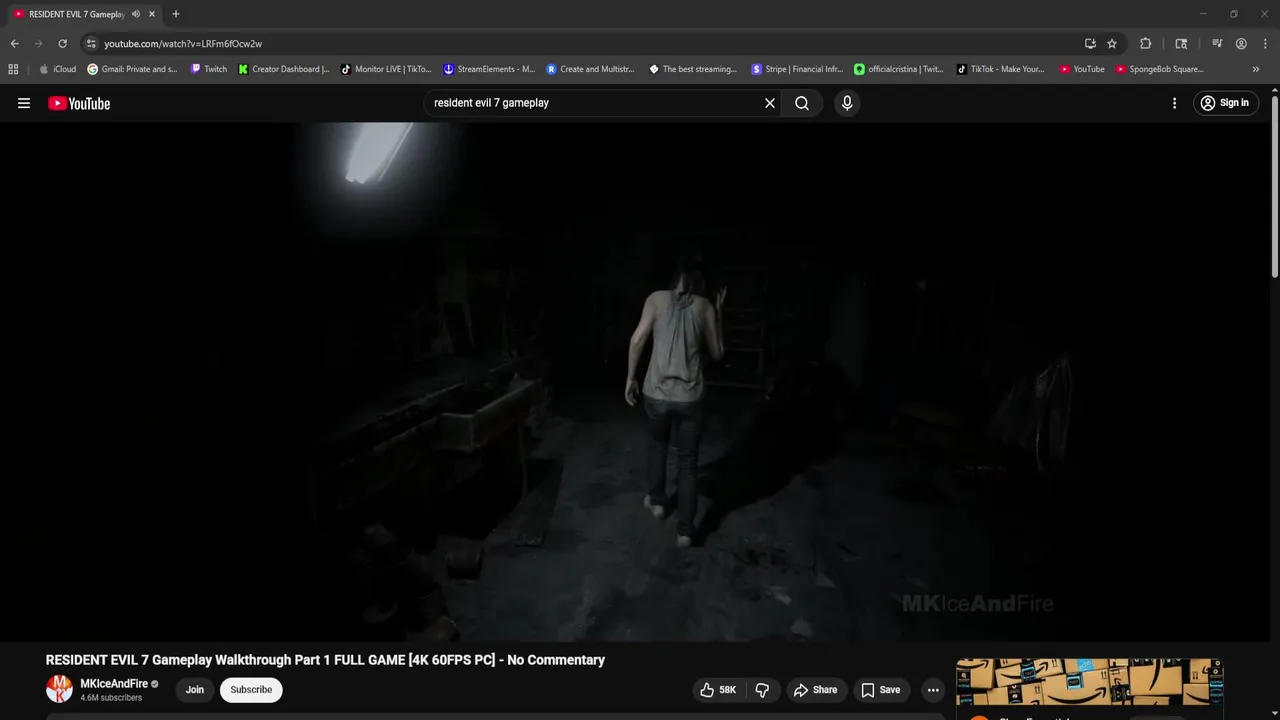Bookmark this page with the star
1280x720 pixels.
pyautogui.click(x=1112, y=44)
